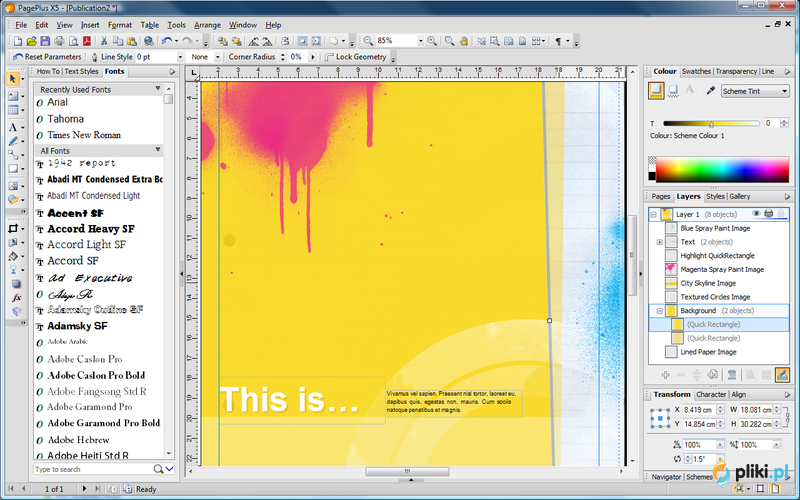800x500 pixels.
Task: Collapse the Recently Used Fonts section
Action: [158, 89]
